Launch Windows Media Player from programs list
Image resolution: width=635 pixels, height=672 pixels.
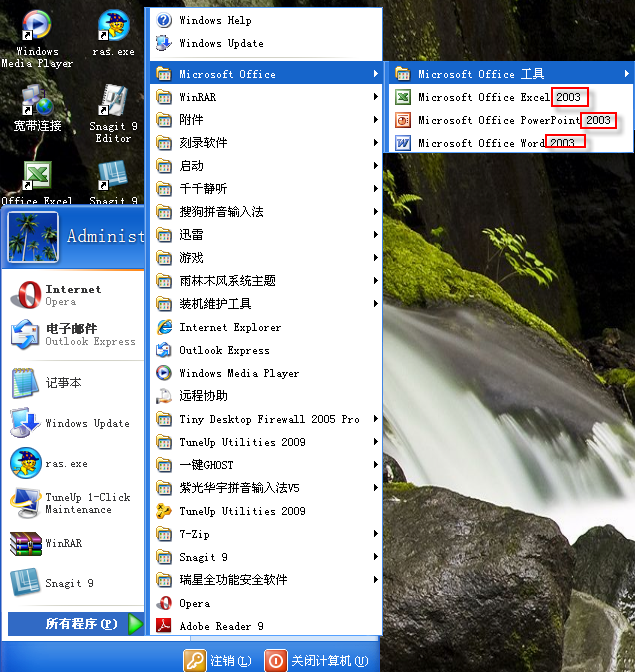pos(266,373)
